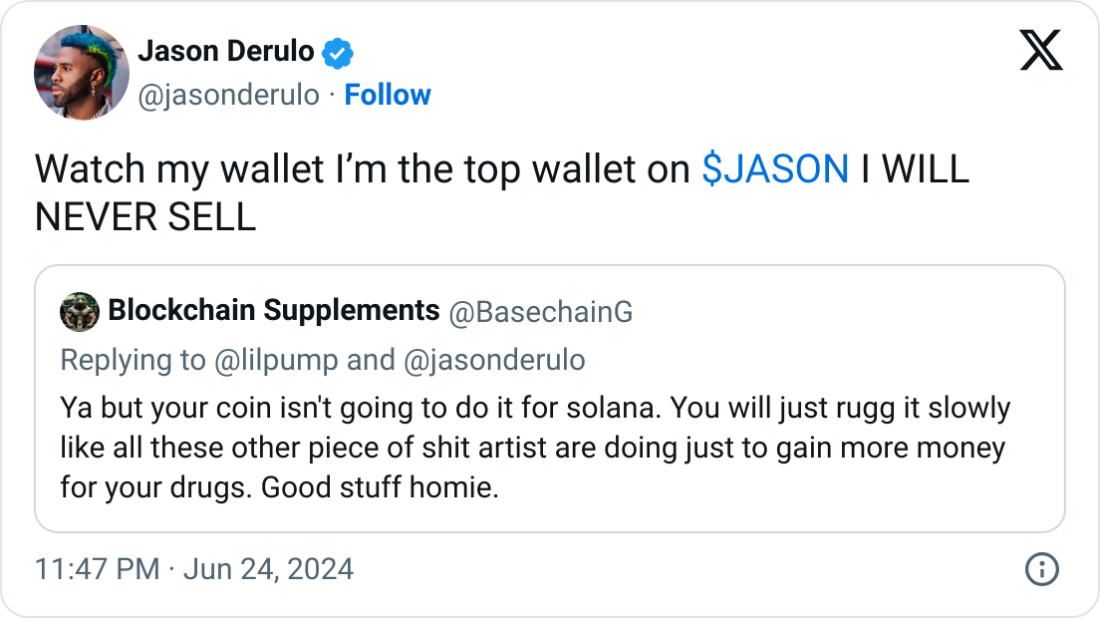Click the @BasechainG handle
The height and width of the screenshot is (618, 1100).
(541, 312)
